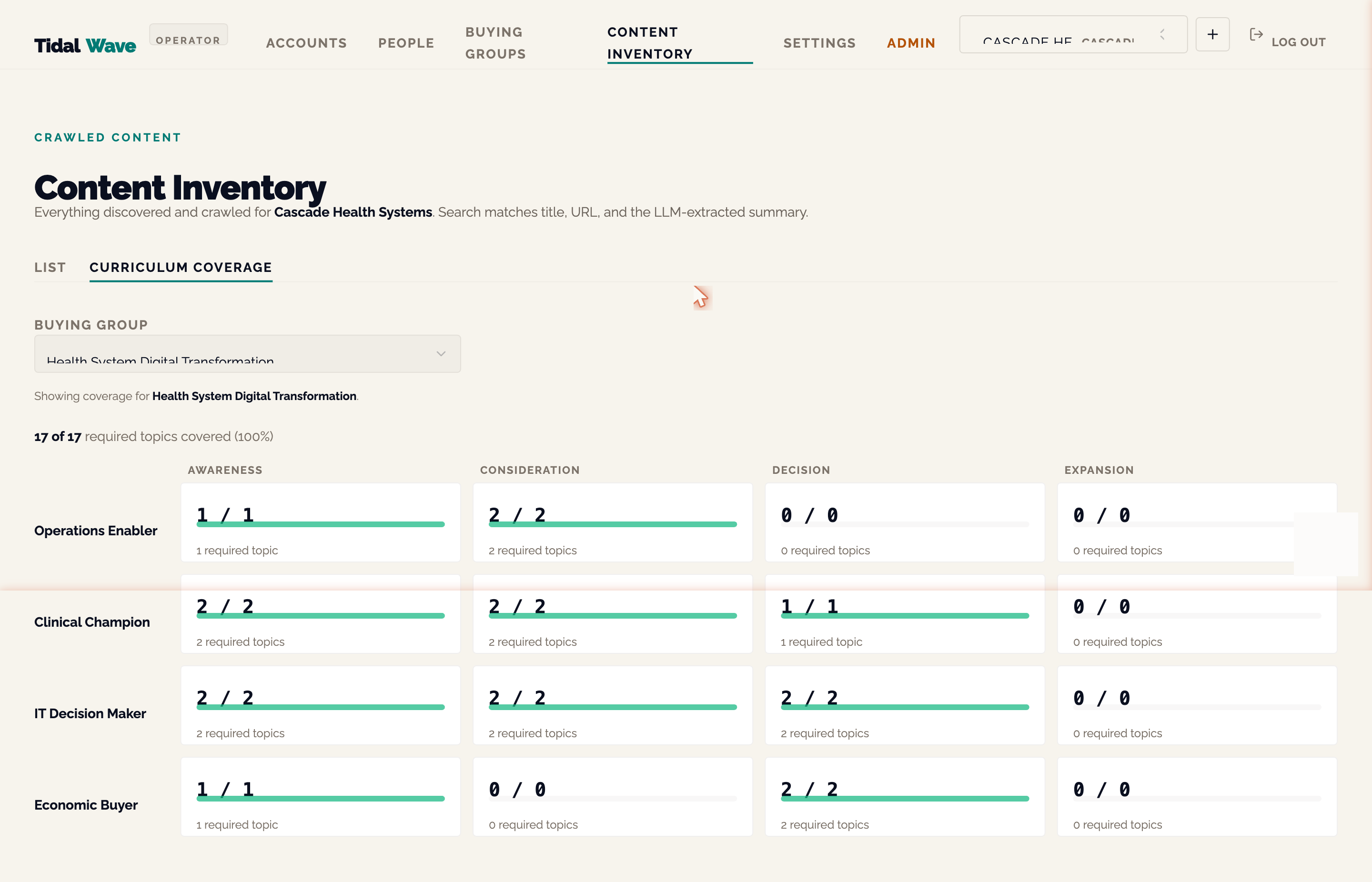Image resolution: width=1372 pixels, height=882 pixels.
Task: Open Clinical Champion Expansion coverage card
Action: point(1197,614)
